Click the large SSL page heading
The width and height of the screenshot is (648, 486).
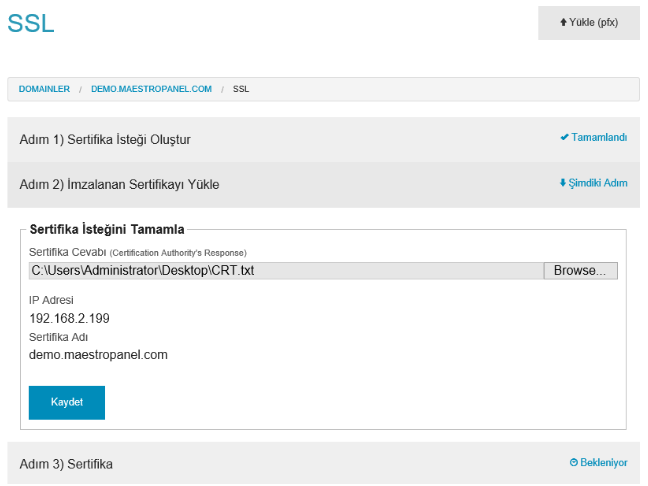[31, 23]
